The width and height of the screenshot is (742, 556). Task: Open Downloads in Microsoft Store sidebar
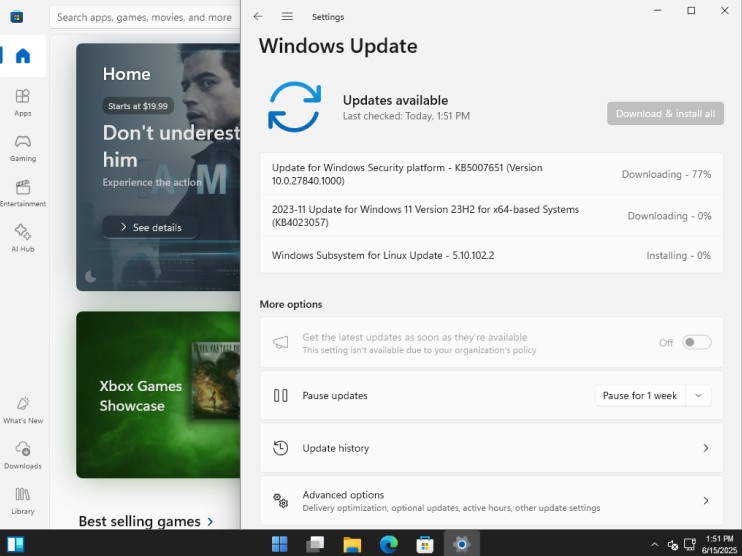coord(23,455)
